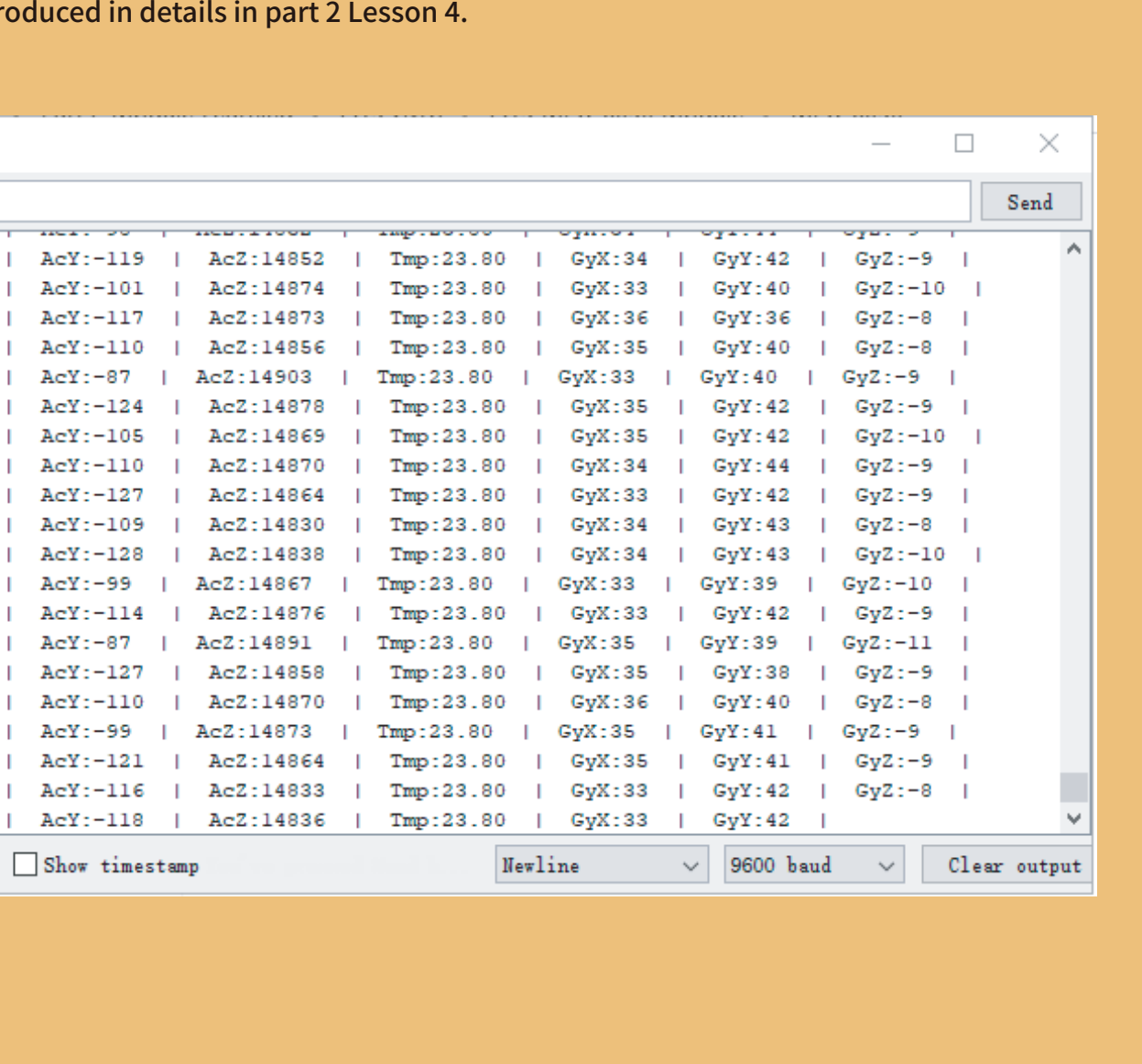Click the value AcZ:14867
Image resolution: width=1142 pixels, height=1064 pixels.
254,584
